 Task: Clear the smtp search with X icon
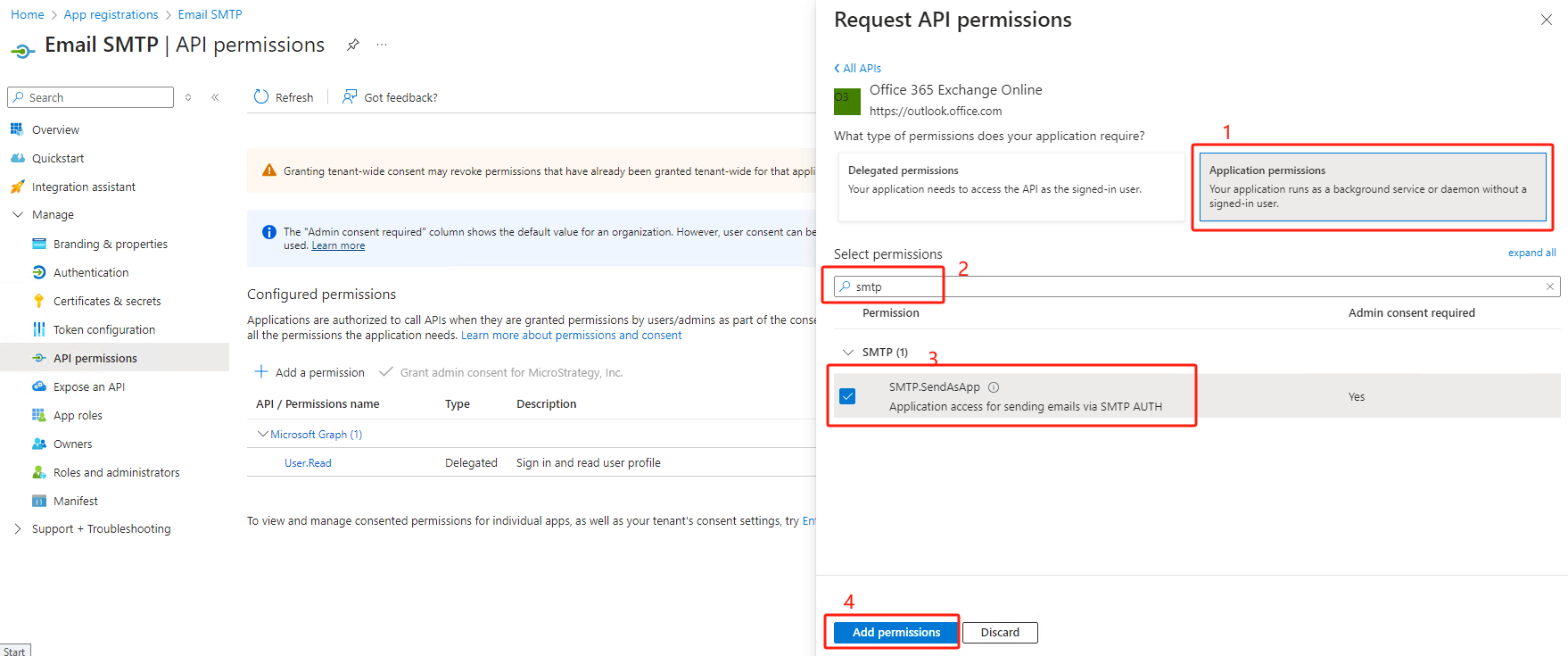tap(1550, 286)
